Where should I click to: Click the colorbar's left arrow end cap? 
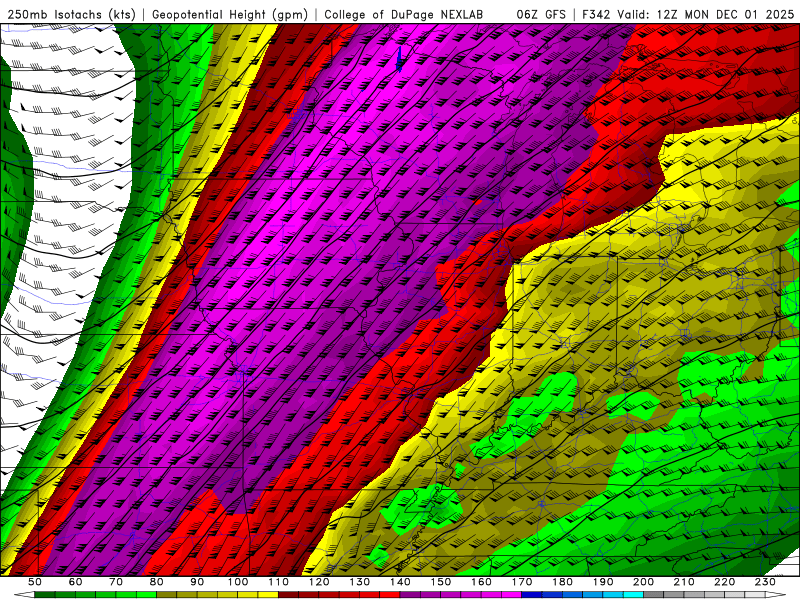(x=24, y=595)
